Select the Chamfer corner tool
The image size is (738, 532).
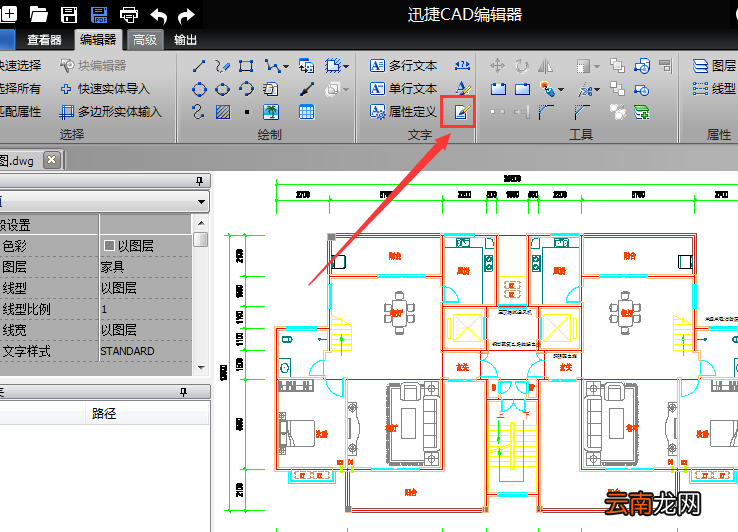click(582, 112)
